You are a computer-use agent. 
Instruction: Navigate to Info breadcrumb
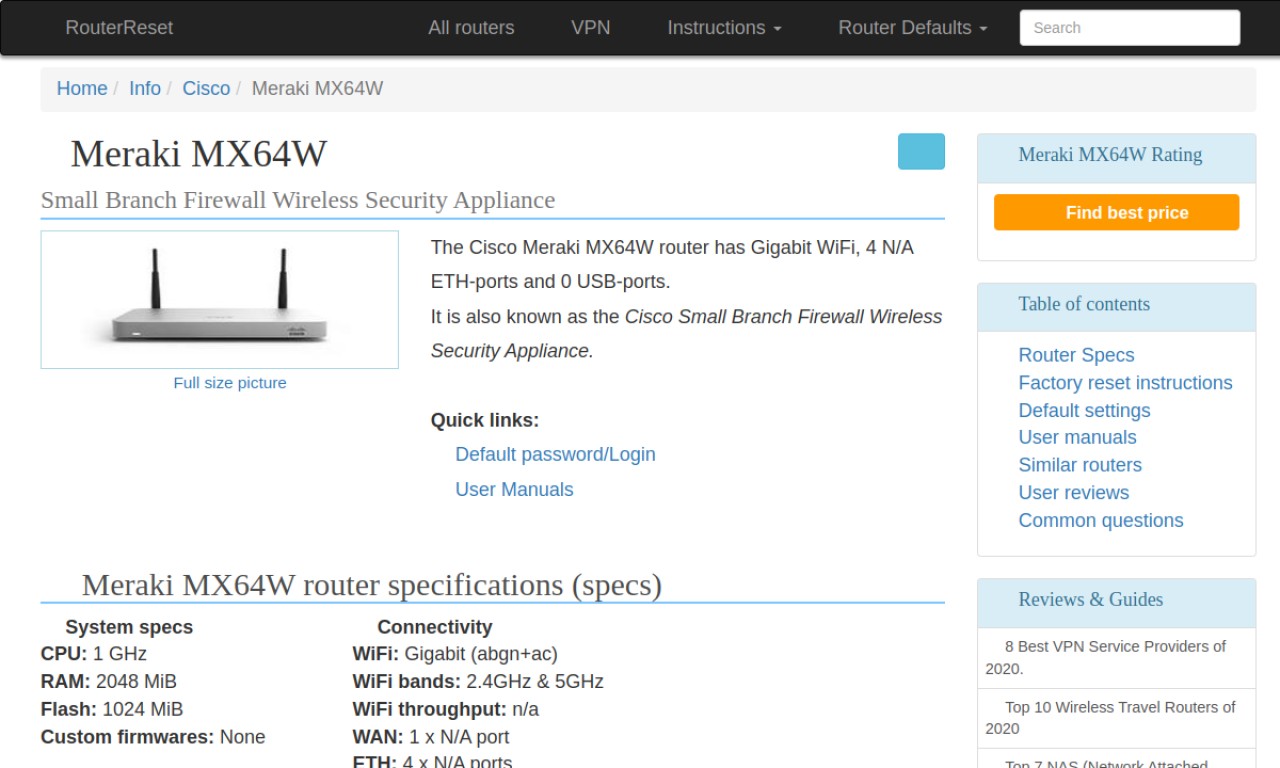coord(145,88)
